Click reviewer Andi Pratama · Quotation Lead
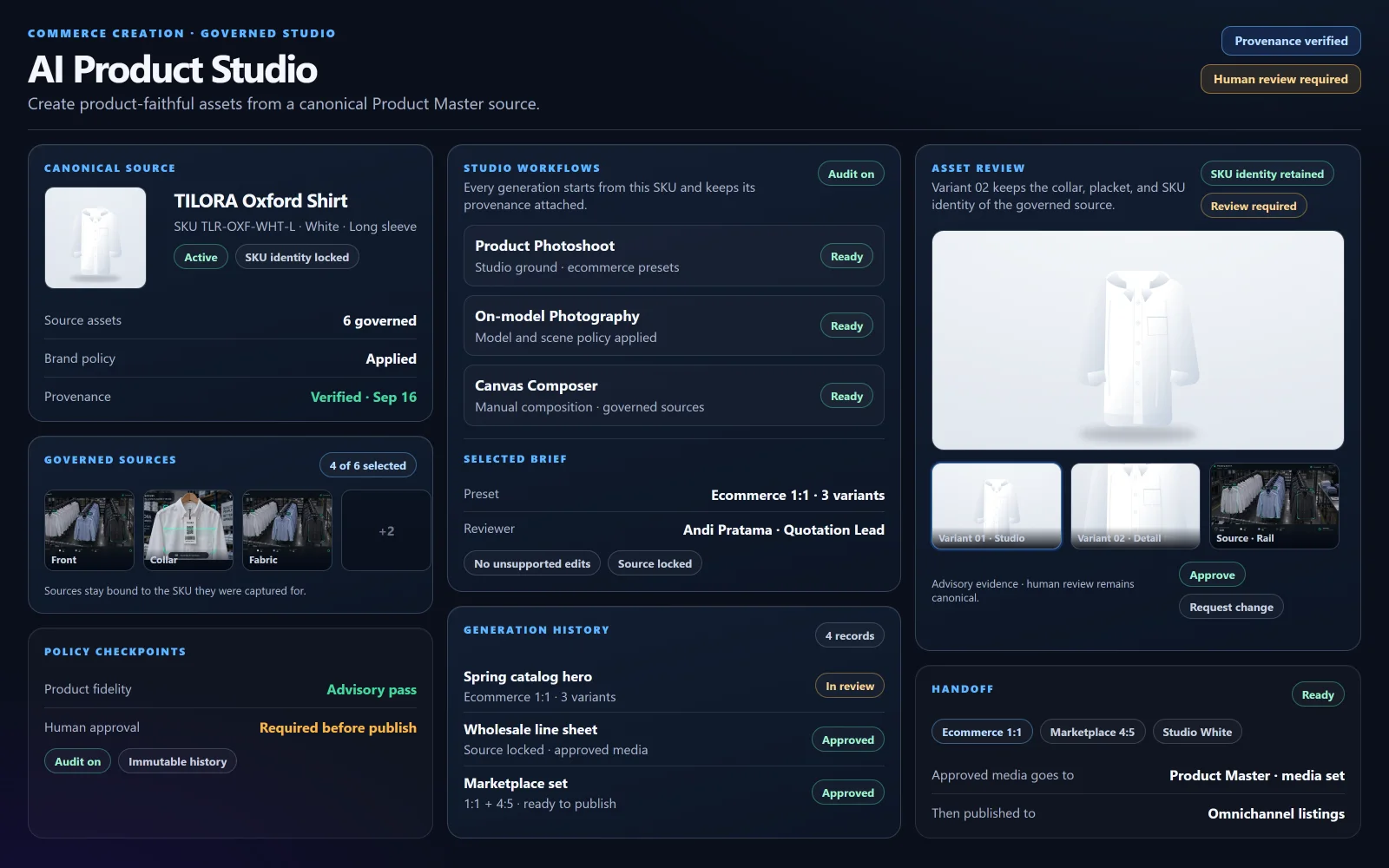The image size is (1389, 868). click(784, 529)
